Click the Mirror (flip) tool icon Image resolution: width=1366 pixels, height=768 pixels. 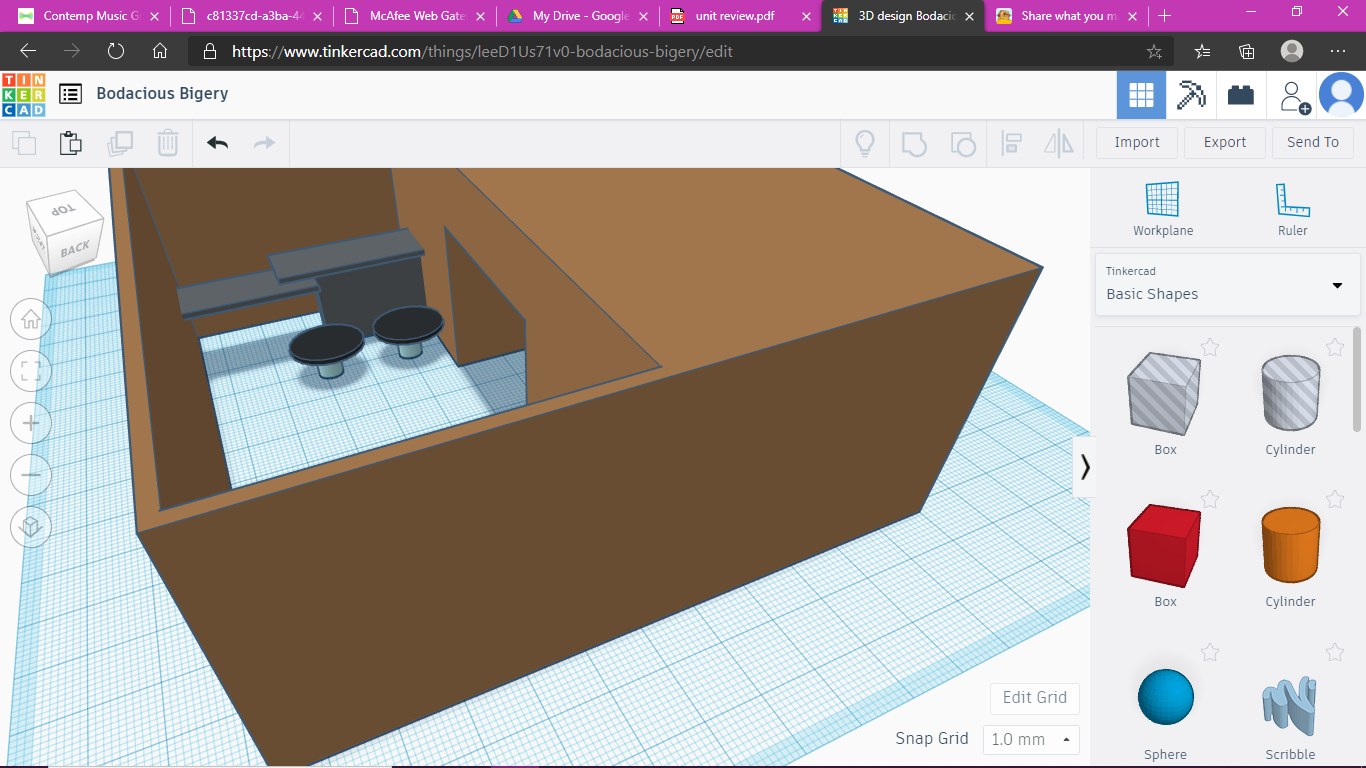(1059, 143)
